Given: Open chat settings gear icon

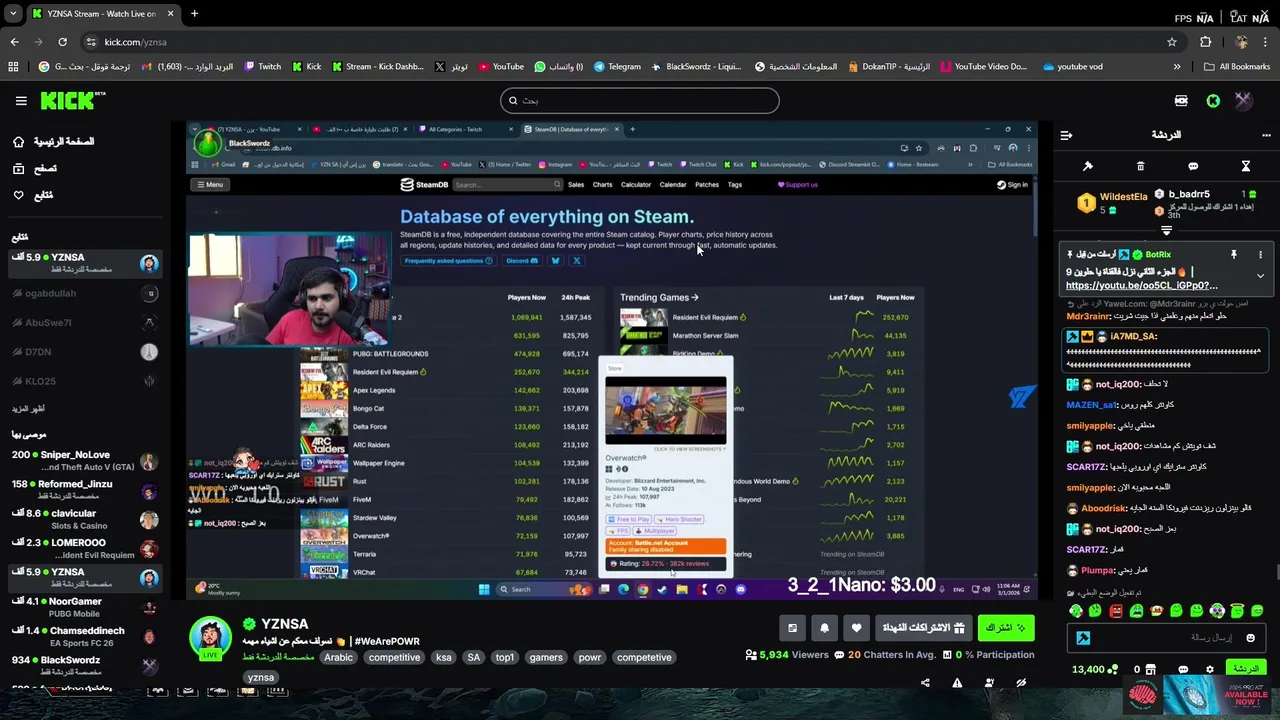Looking at the screenshot, I should [1209, 669].
